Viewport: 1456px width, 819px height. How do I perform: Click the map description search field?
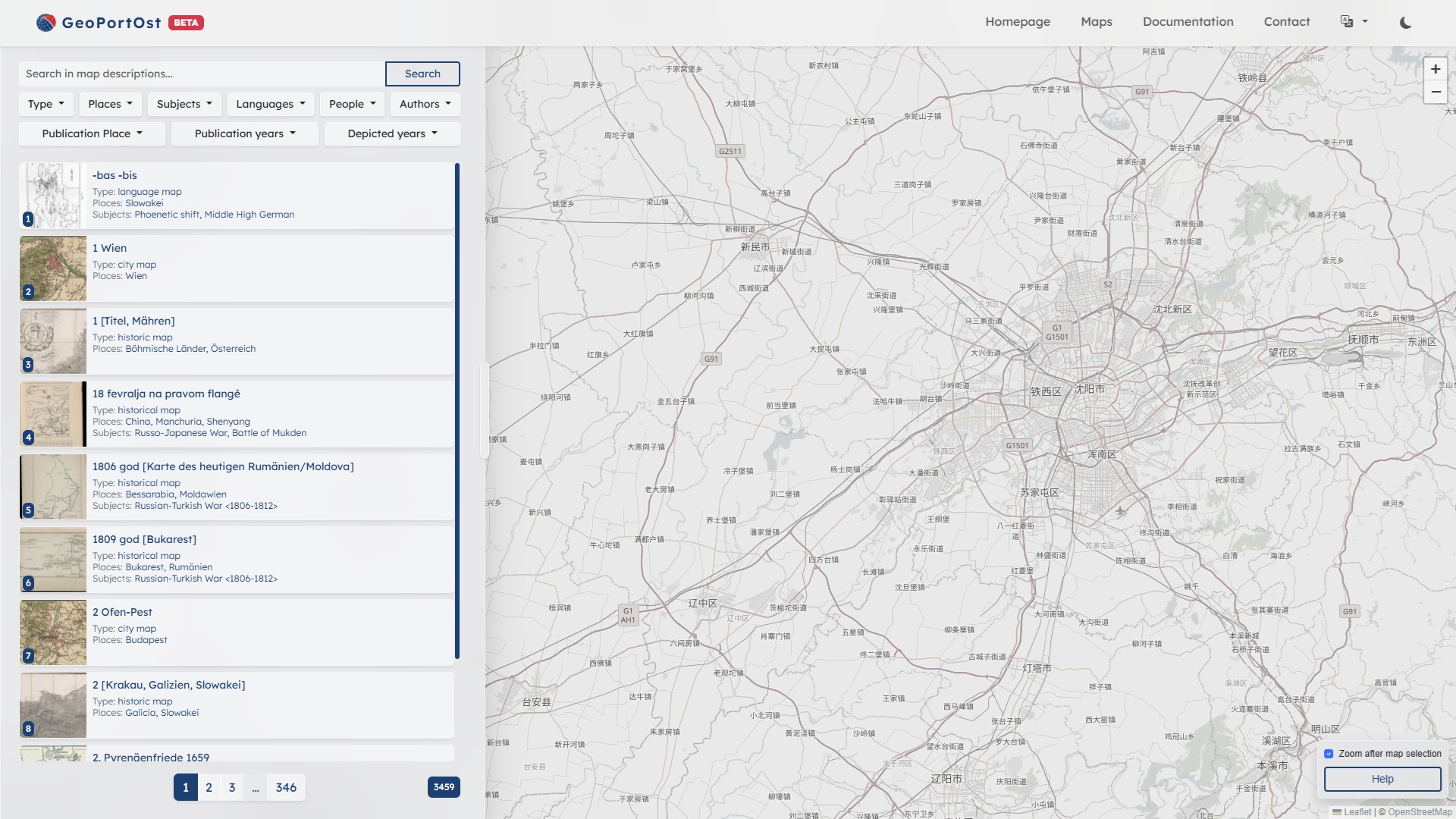(x=202, y=74)
